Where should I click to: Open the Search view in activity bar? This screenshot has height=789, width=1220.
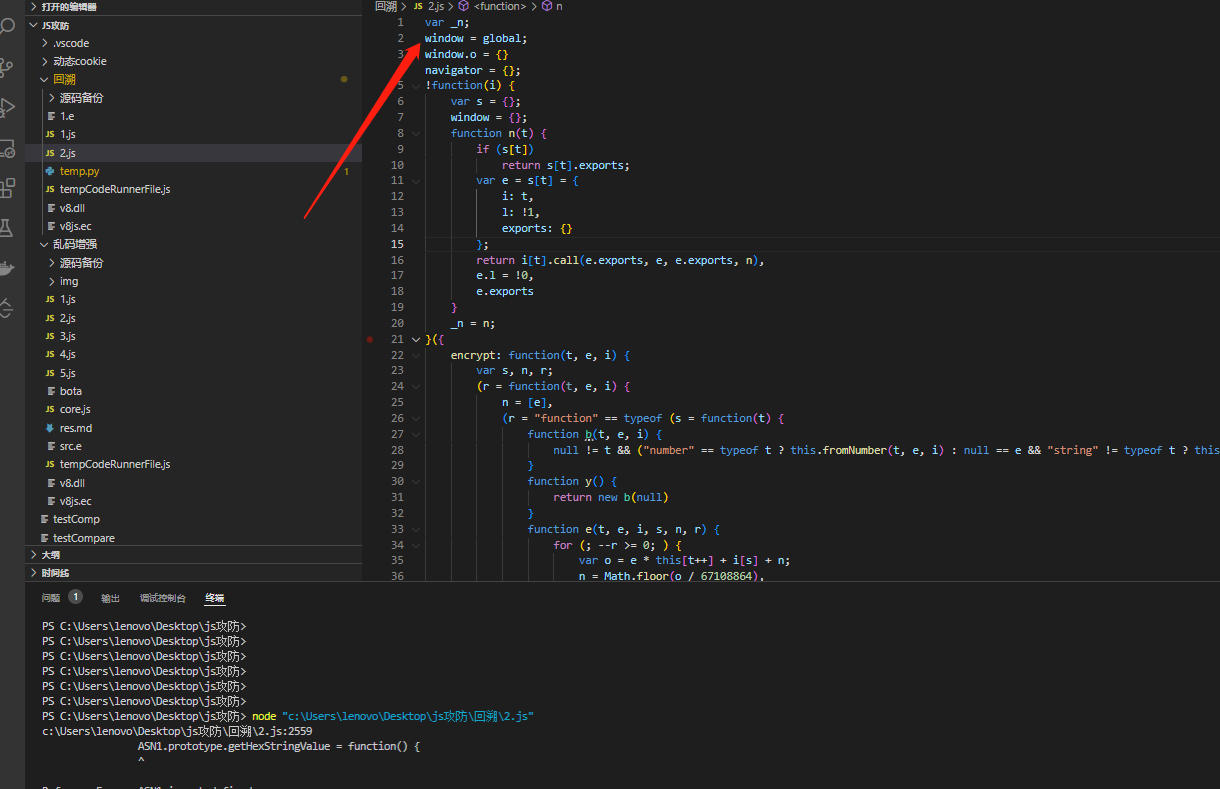point(8,24)
